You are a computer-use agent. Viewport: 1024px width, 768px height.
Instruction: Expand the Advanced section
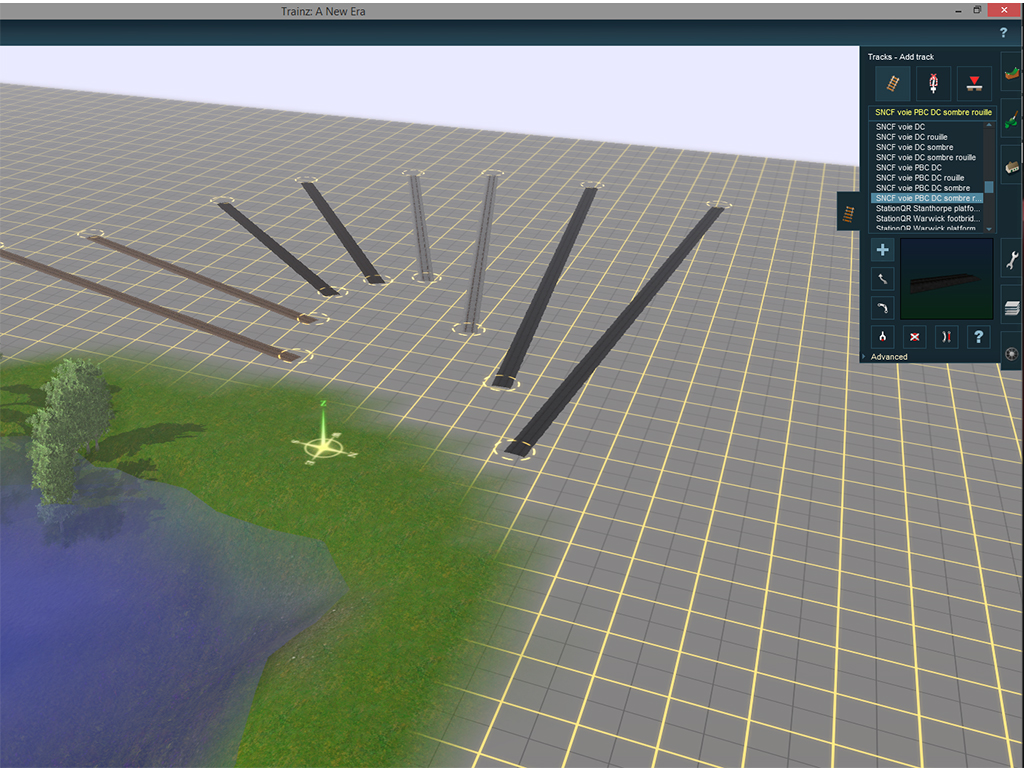pyautogui.click(x=889, y=357)
